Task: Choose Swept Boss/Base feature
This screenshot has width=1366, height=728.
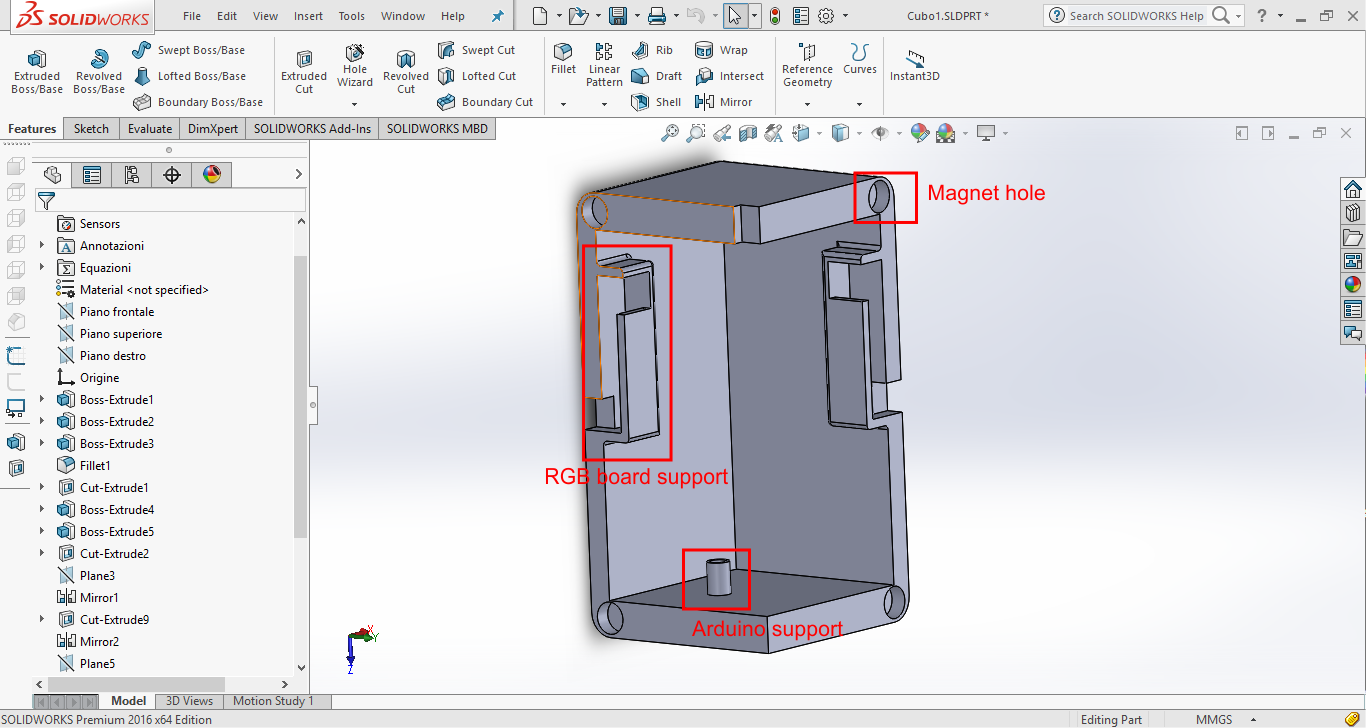Action: pyautogui.click(x=188, y=50)
